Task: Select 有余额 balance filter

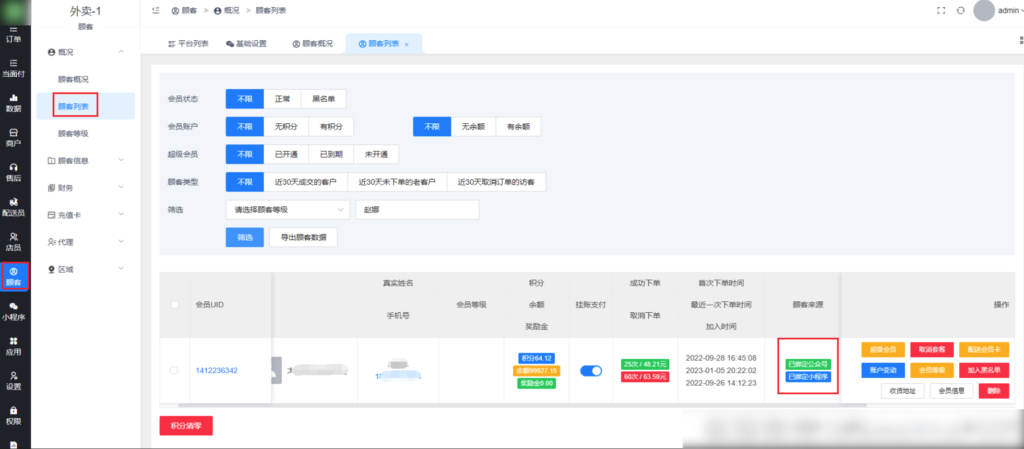Action: pos(519,127)
